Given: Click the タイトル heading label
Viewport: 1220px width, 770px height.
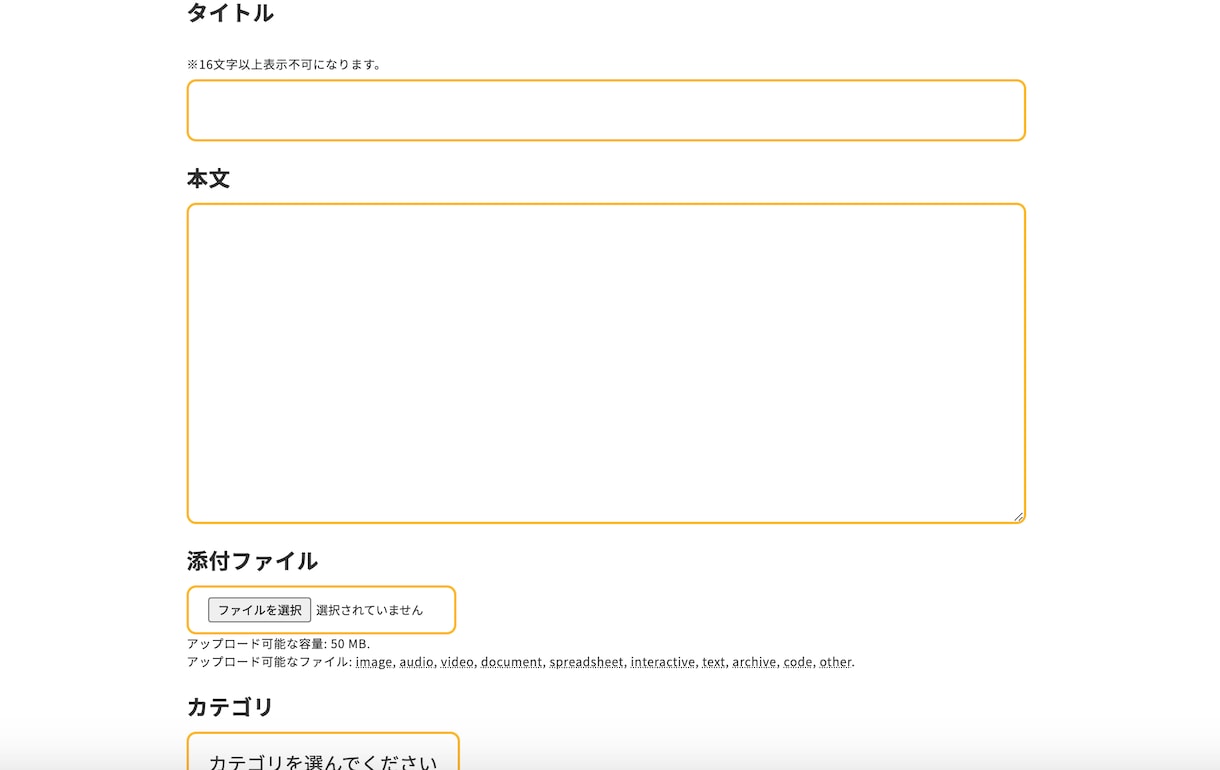Looking at the screenshot, I should 230,13.
